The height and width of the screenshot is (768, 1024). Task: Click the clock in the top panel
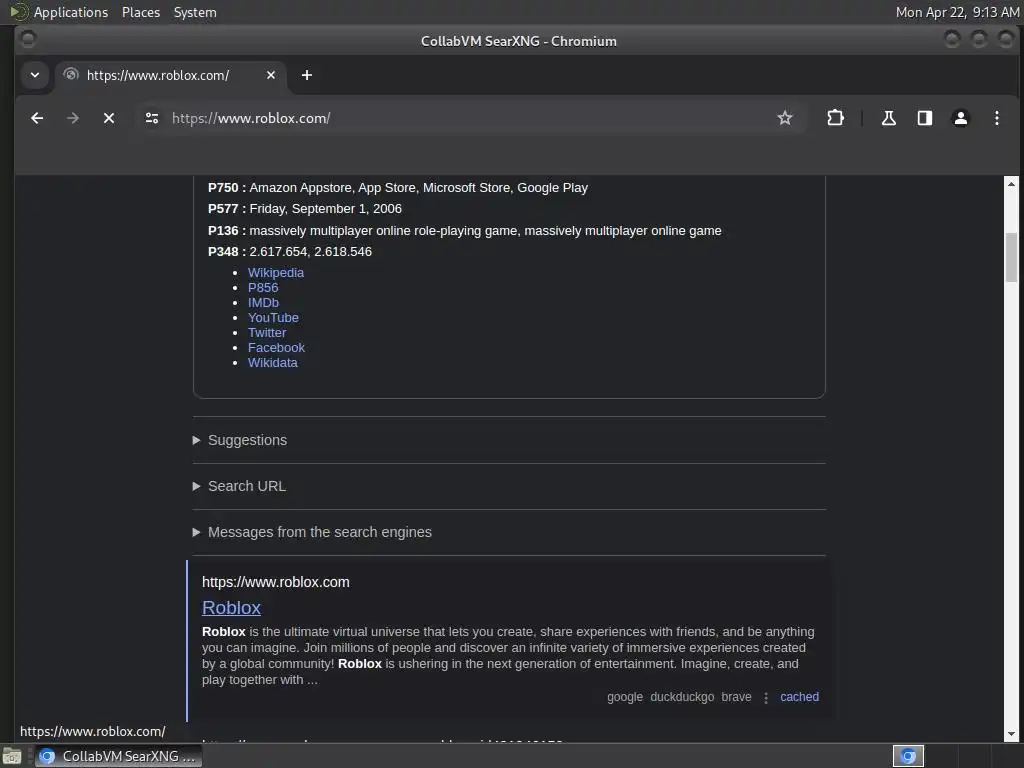point(957,12)
